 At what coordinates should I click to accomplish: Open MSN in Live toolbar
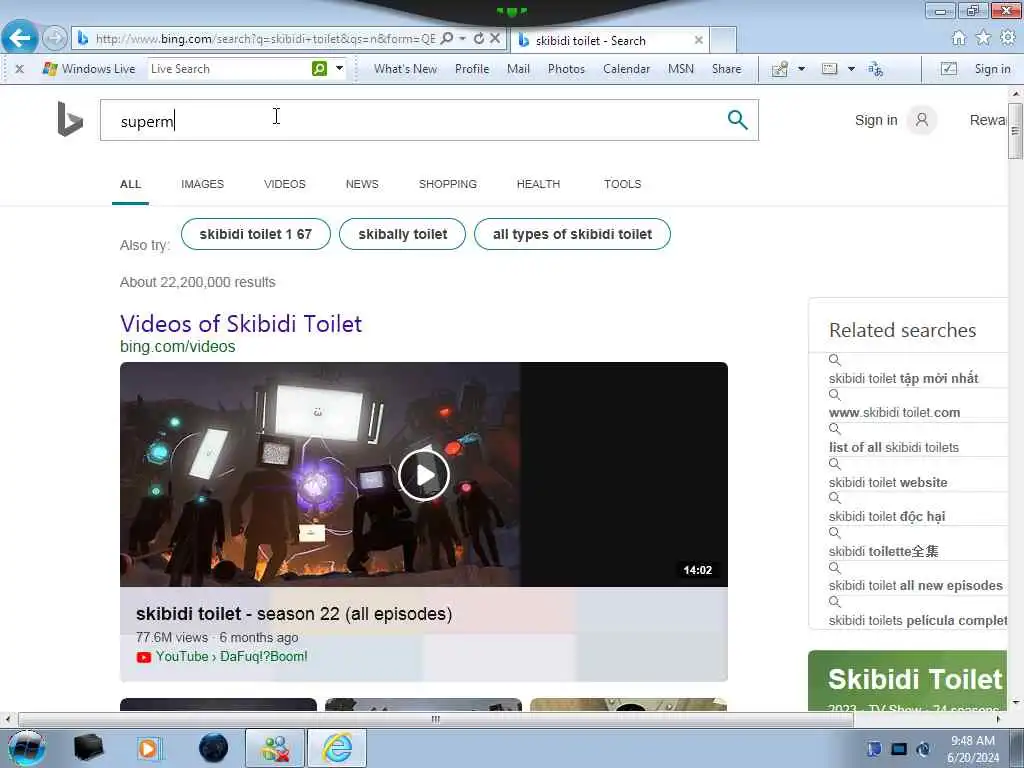(x=680, y=69)
